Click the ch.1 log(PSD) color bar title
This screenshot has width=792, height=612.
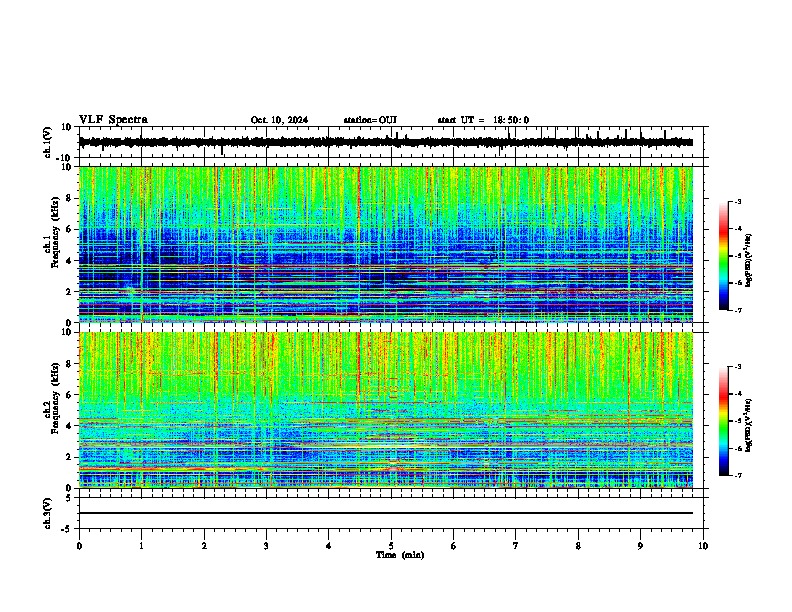tap(749, 260)
